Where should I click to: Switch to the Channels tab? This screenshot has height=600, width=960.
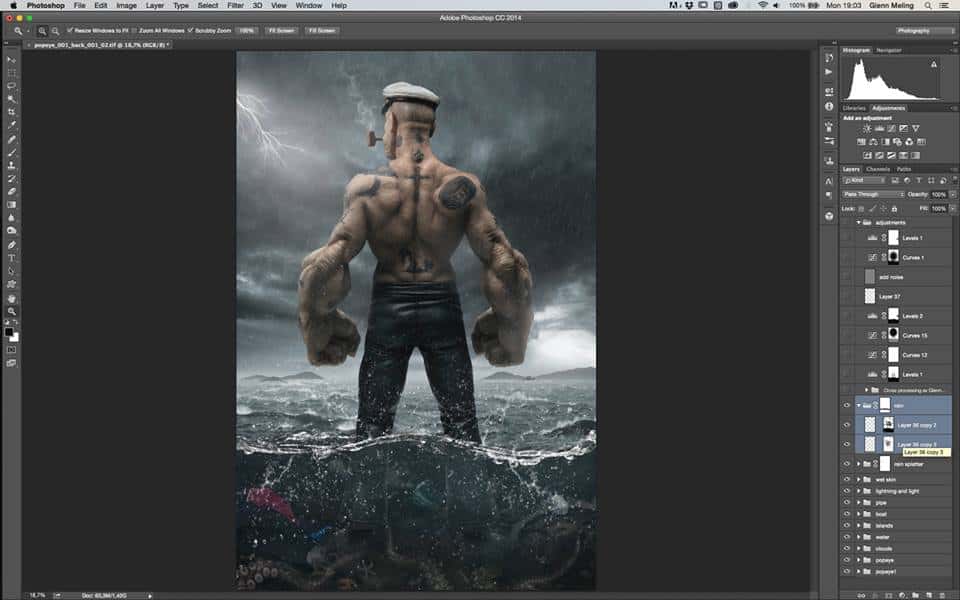click(879, 169)
